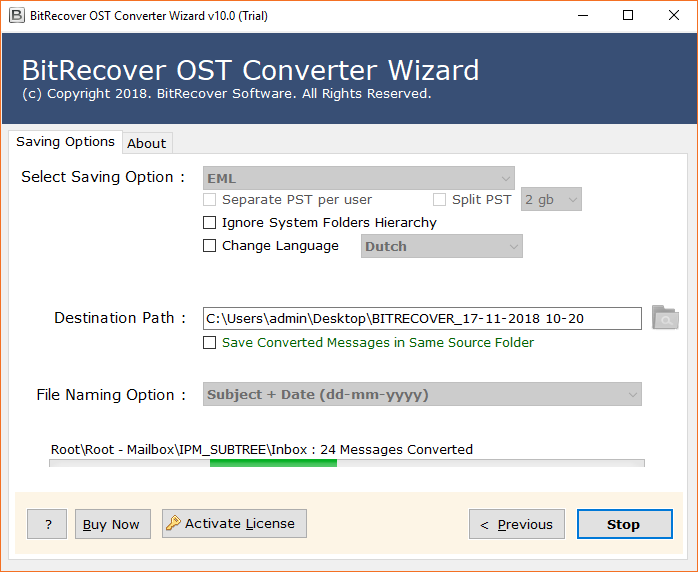This screenshot has width=698, height=572.
Task: Open the 2 gb split size dropdown
Action: [551, 199]
